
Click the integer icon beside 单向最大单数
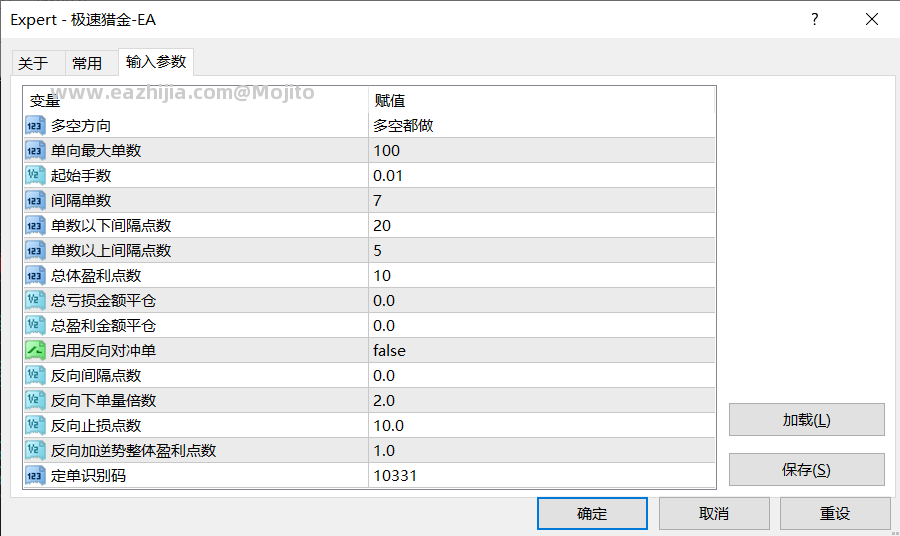pos(35,150)
